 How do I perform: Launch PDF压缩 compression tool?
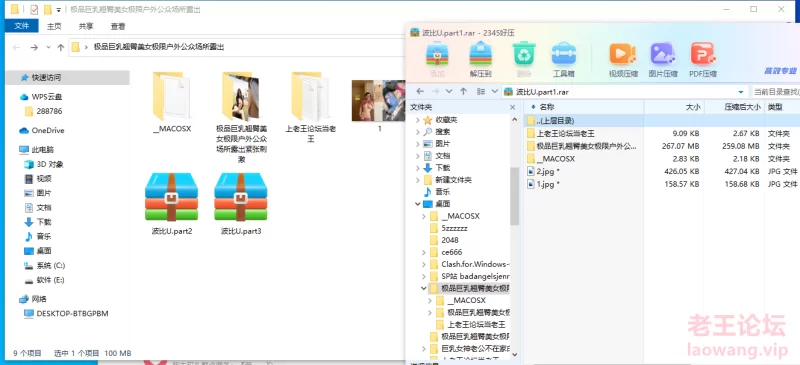pos(703,59)
